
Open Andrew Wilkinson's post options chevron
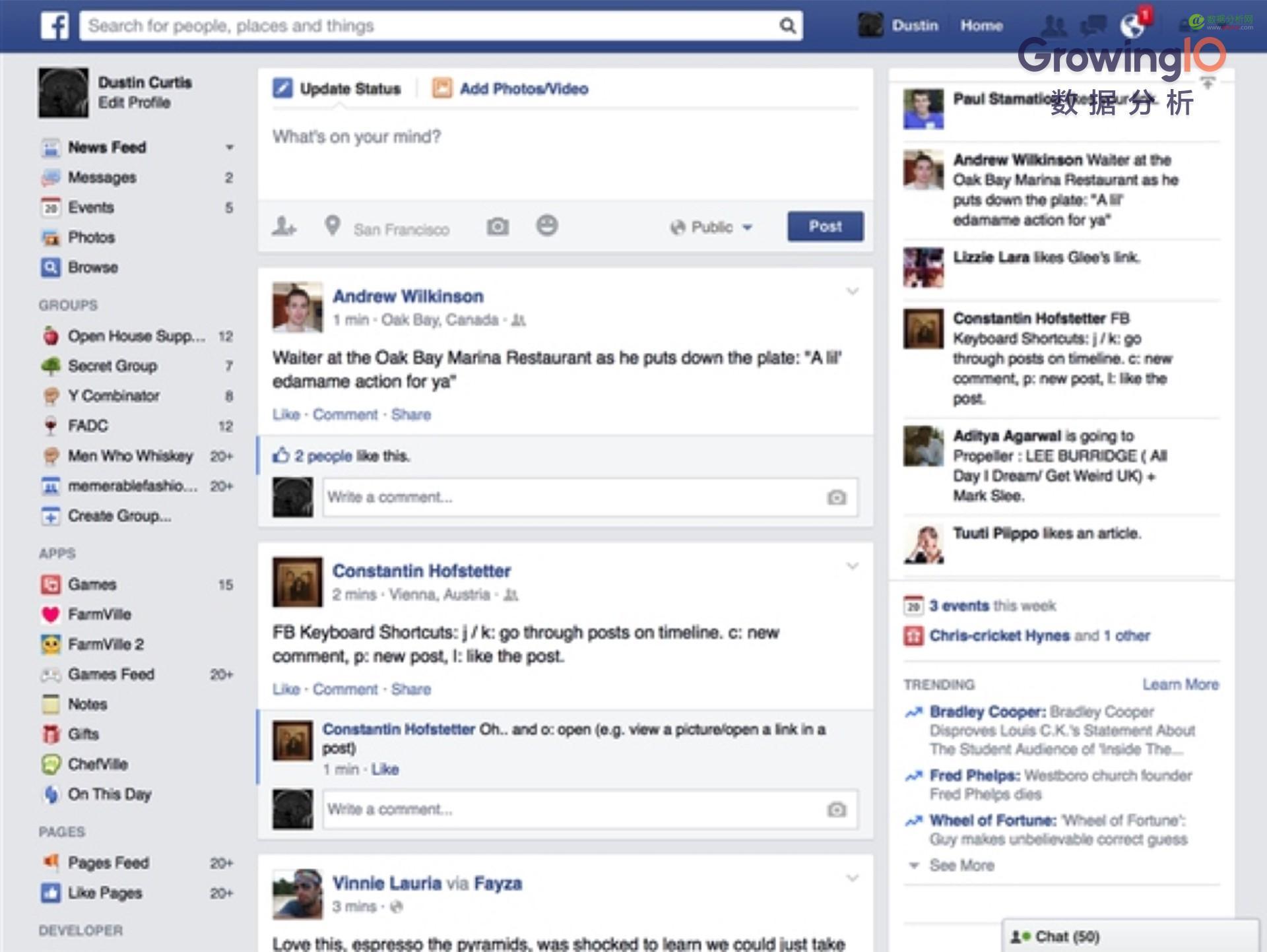click(852, 292)
